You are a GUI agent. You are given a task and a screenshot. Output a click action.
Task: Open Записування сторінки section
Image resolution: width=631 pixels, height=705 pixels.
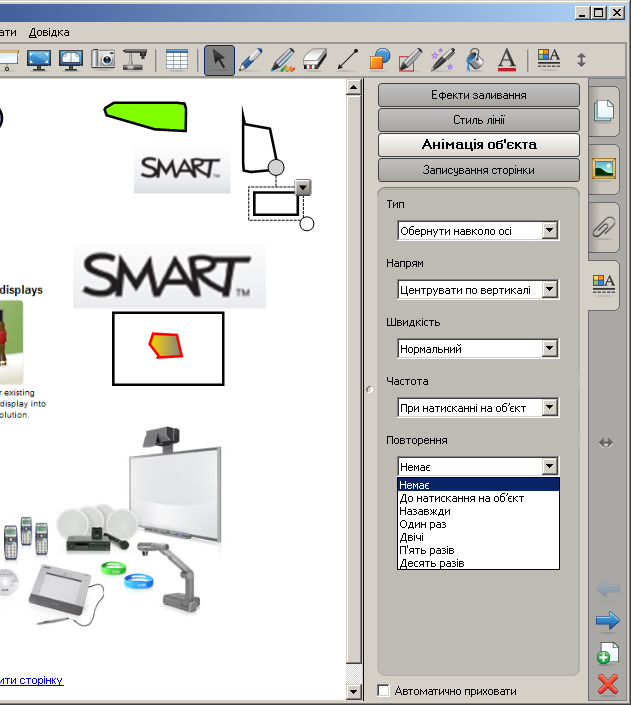(479, 170)
